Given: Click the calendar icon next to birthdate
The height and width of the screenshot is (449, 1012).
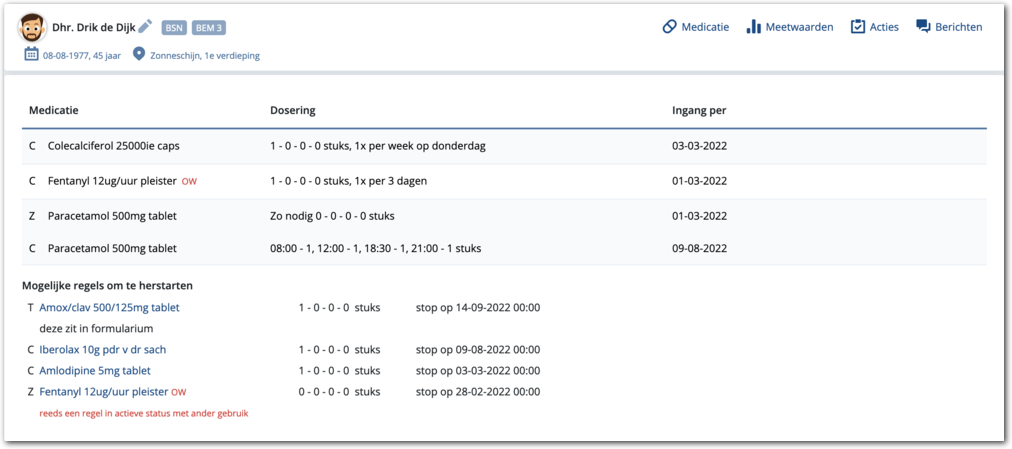Looking at the screenshot, I should (31, 55).
